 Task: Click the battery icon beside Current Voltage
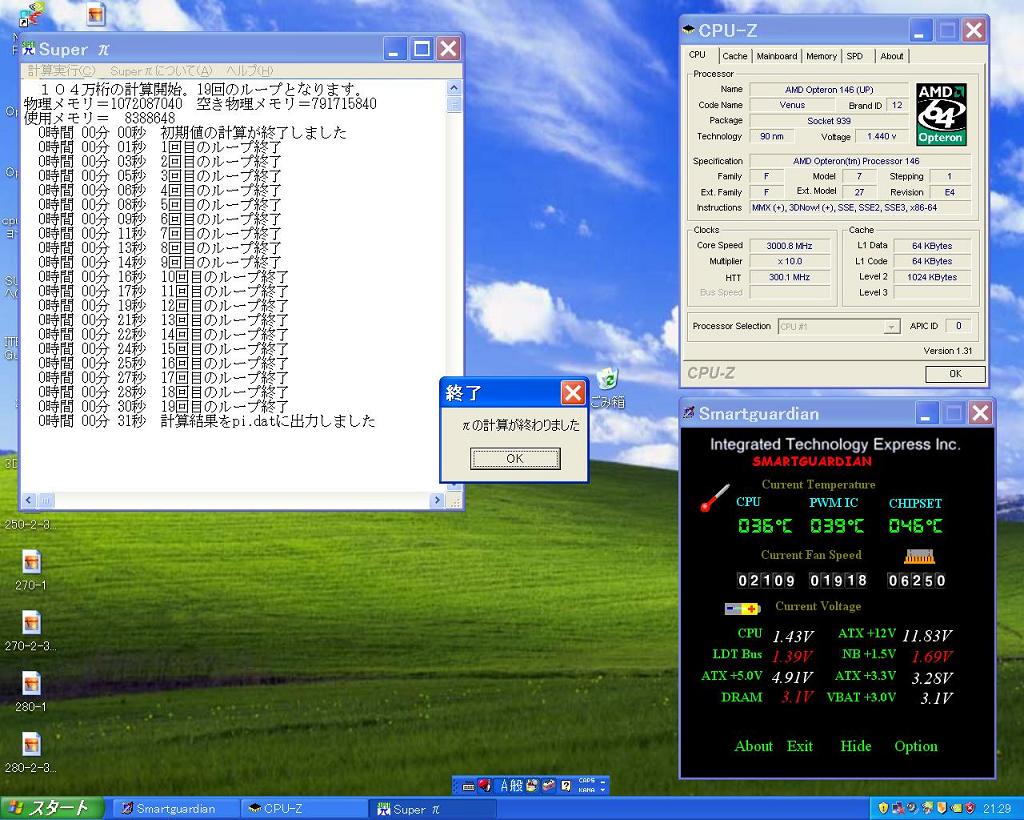pyautogui.click(x=743, y=608)
